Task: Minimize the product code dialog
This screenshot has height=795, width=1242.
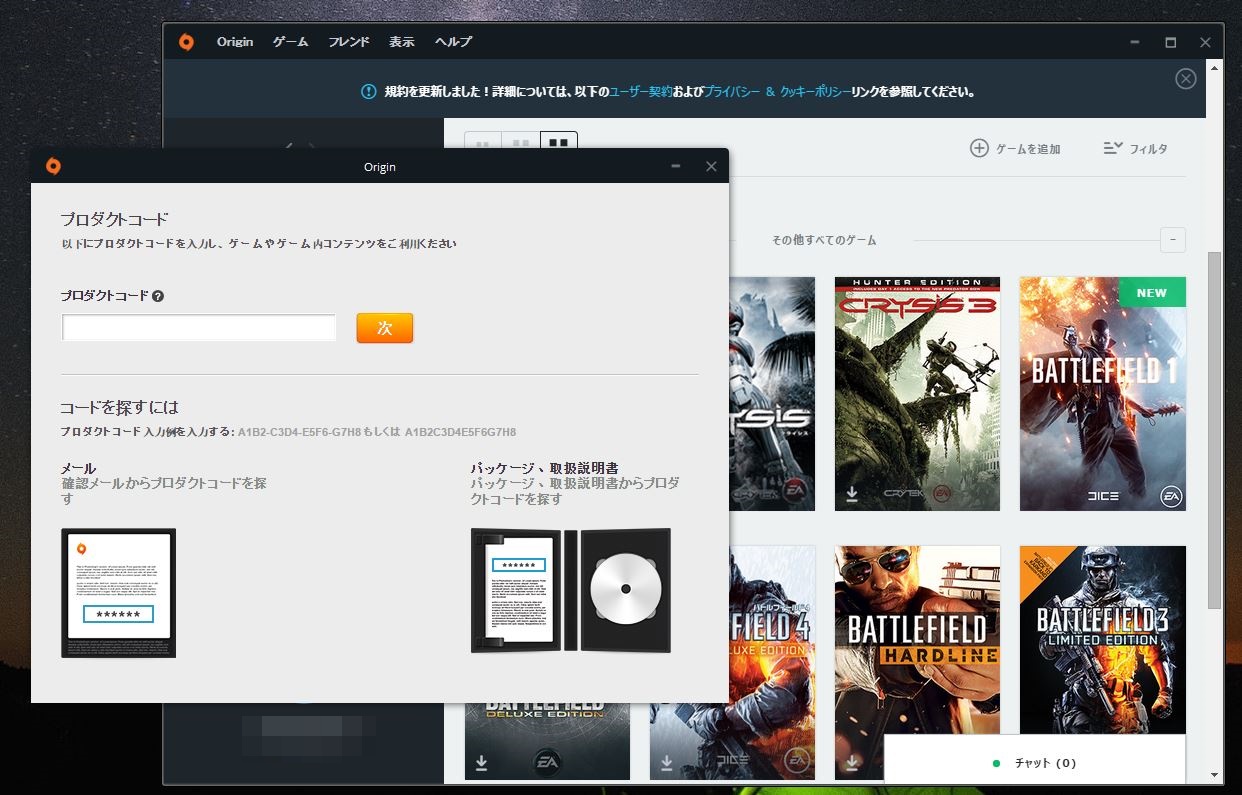Action: tap(676, 166)
